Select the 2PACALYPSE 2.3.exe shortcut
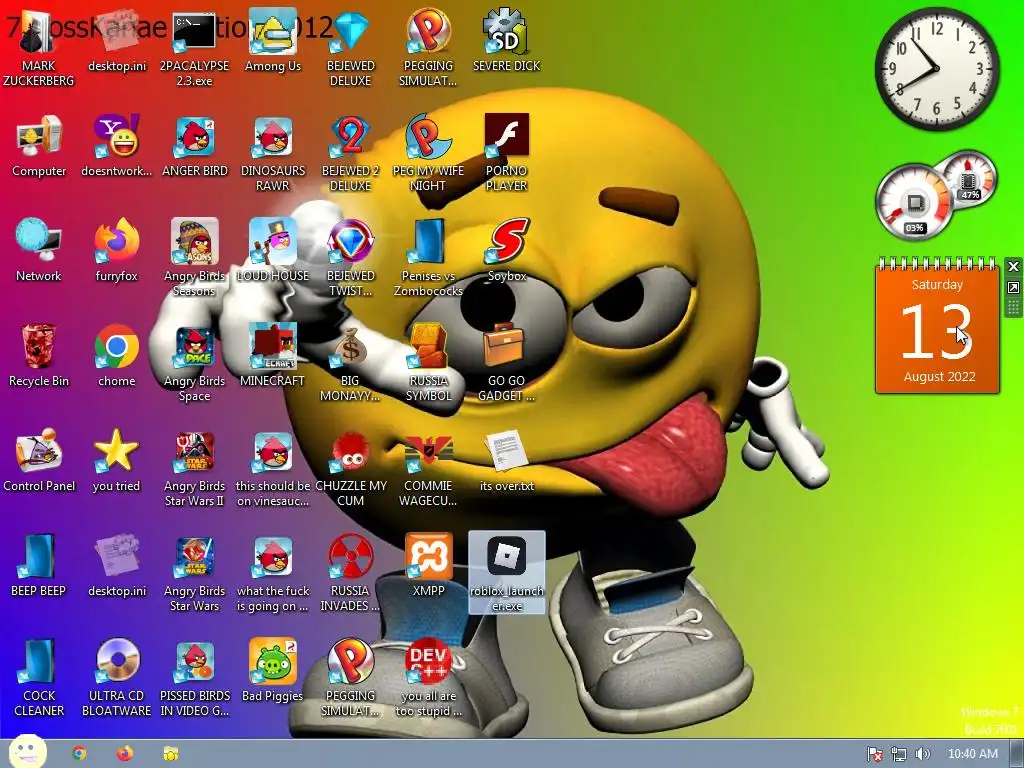1024x768 pixels. 194,47
